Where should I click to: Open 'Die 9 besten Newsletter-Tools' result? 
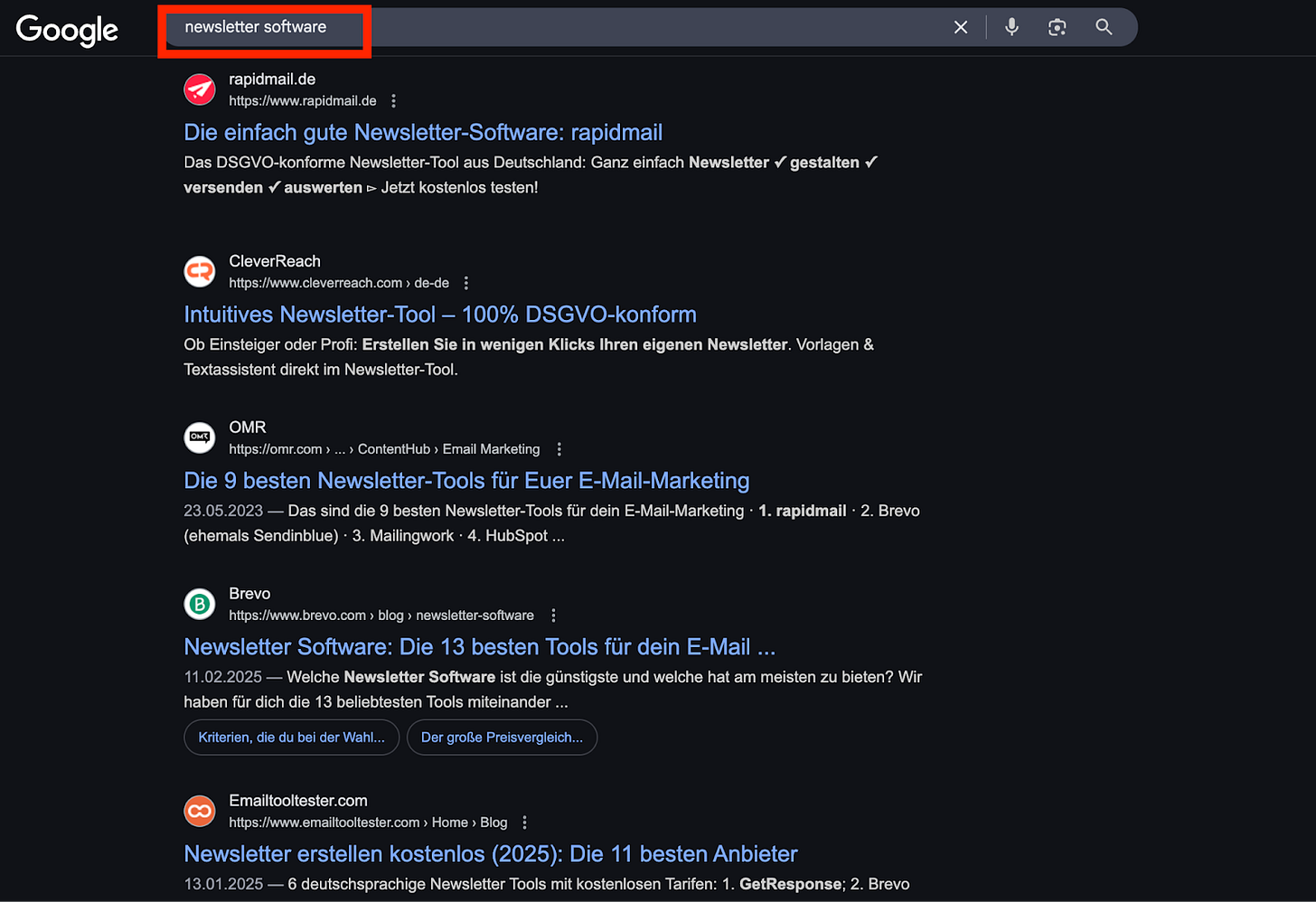466,481
